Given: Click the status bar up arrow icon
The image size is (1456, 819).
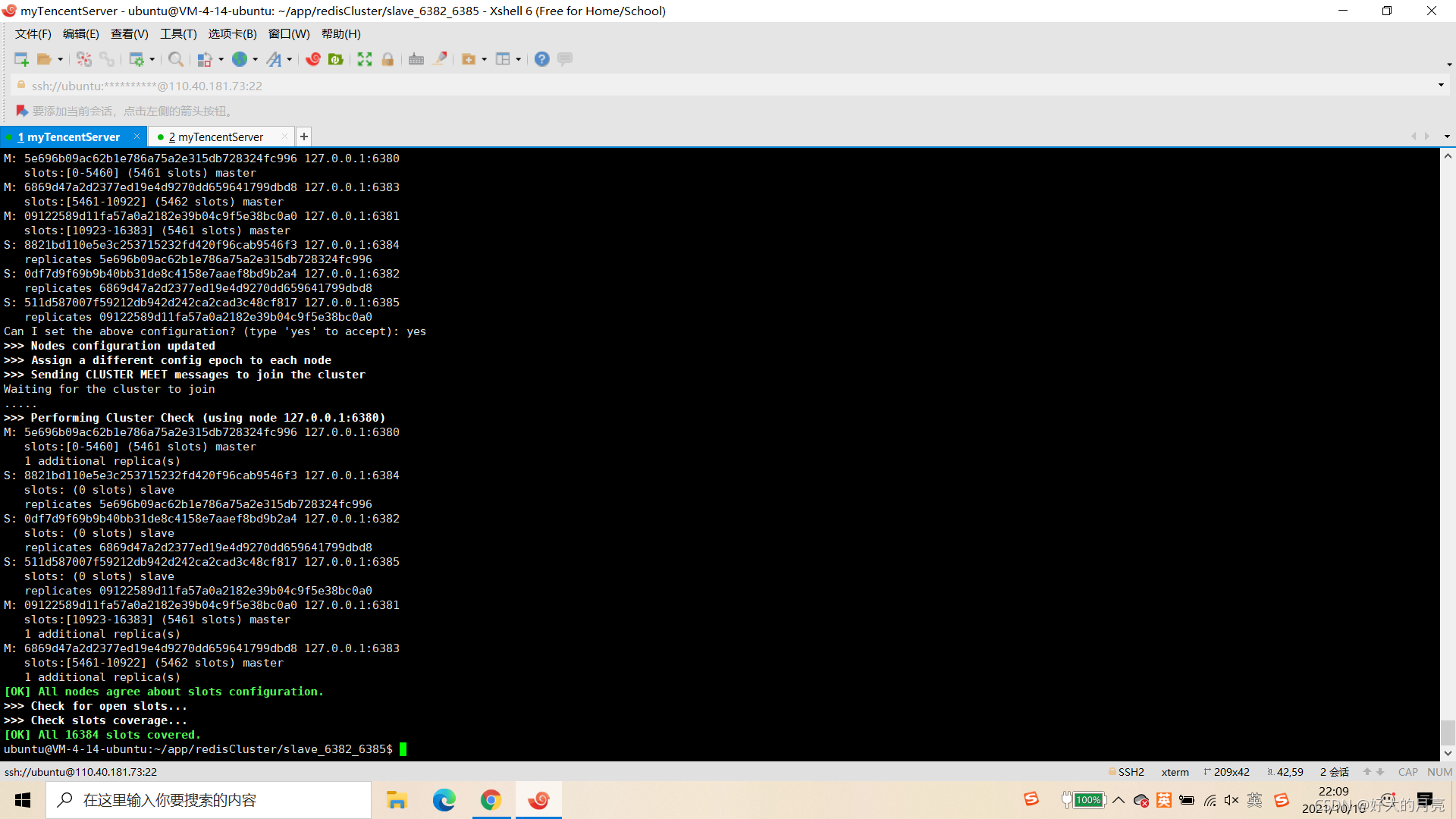Looking at the screenshot, I should click(x=1367, y=772).
